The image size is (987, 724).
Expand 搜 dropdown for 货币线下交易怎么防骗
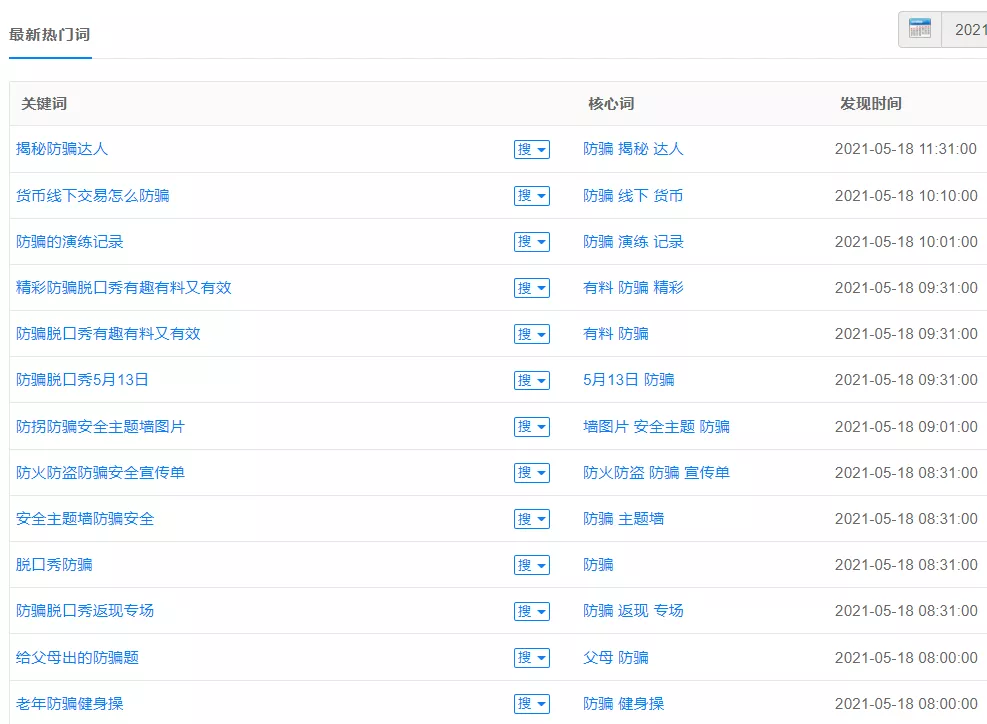tap(532, 196)
